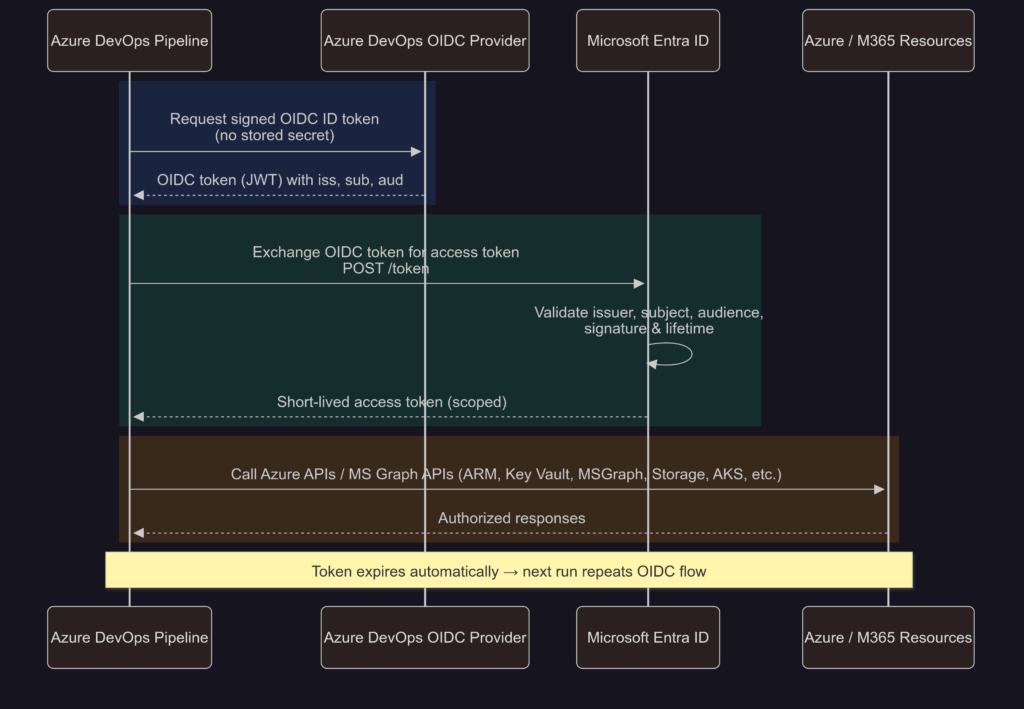Click the top Microsoft Entra ID box
Screen dimensions: 1024x709
[x=648, y=41]
